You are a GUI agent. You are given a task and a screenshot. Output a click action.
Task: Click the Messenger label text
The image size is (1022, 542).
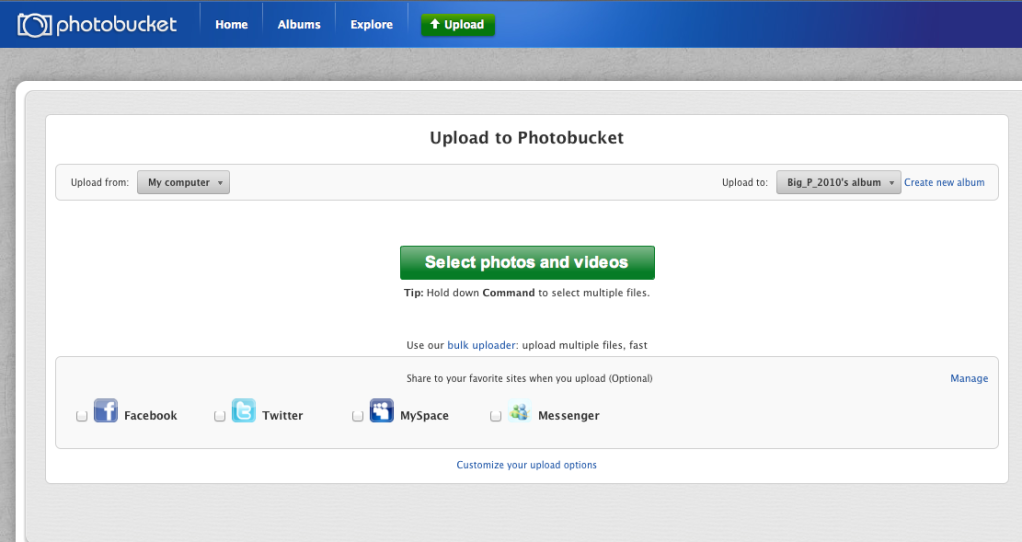pyautogui.click(x=568, y=416)
